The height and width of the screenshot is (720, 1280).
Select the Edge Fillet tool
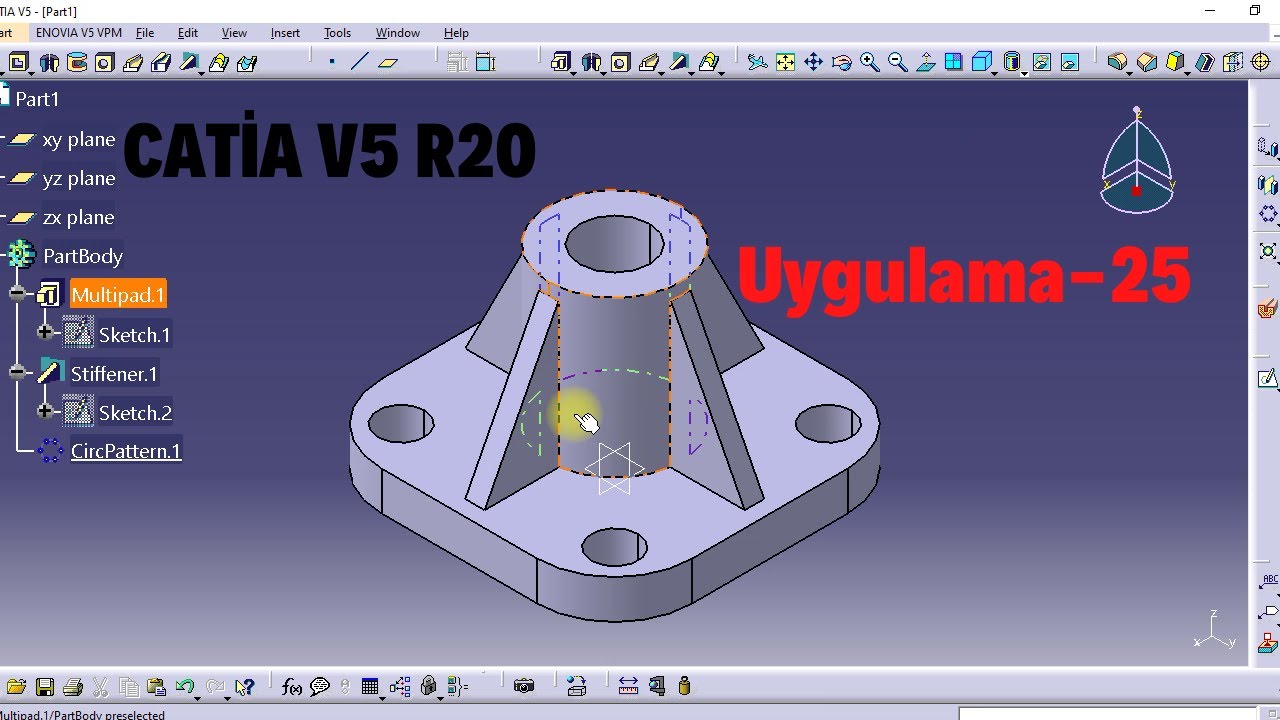[1117, 62]
